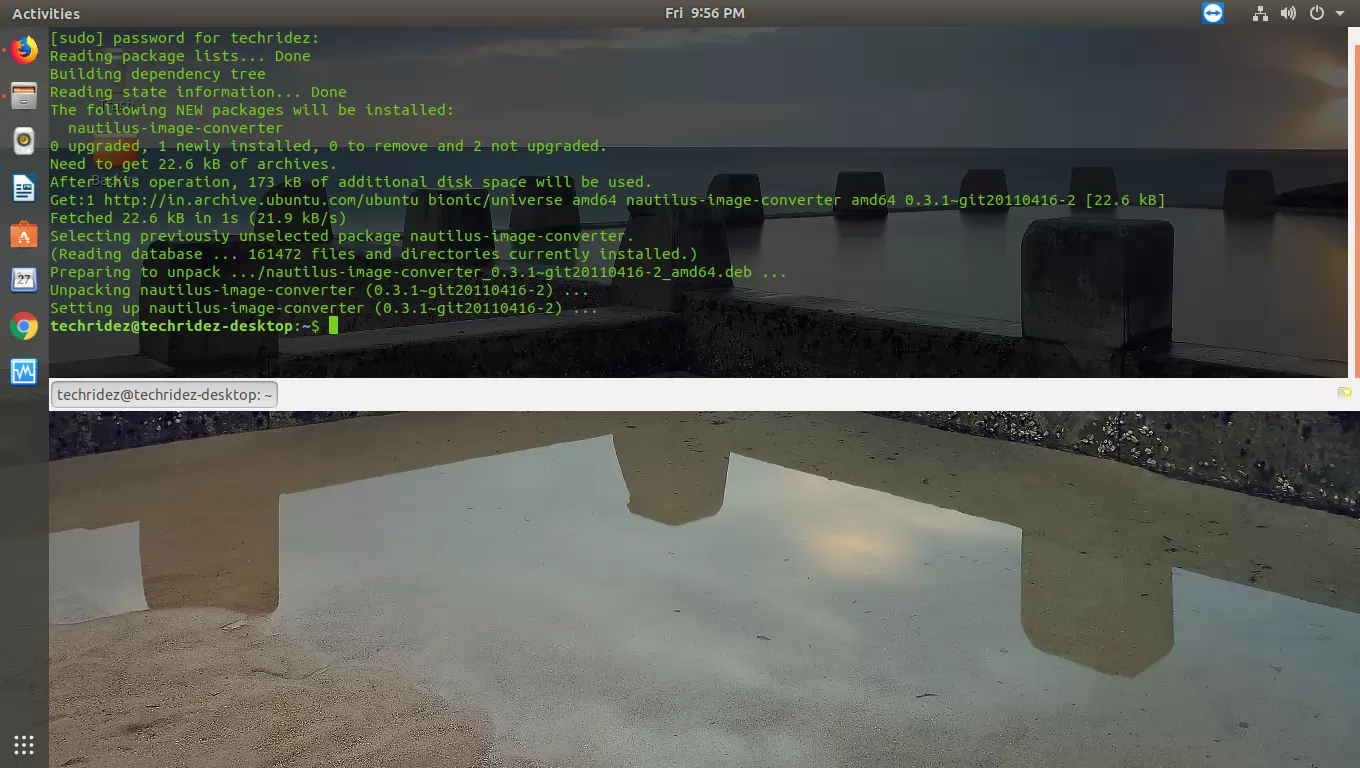Screen dimensions: 1360x768
Task: Click the 'Preparing to unpack' line
Action: pos(419,272)
